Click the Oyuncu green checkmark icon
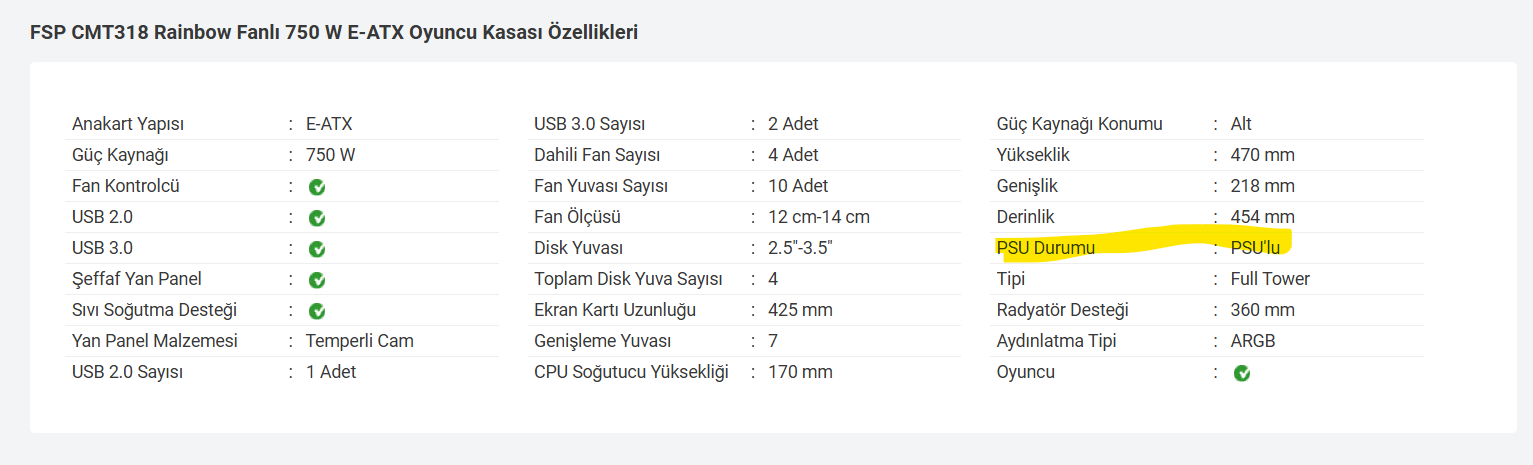 (1242, 373)
